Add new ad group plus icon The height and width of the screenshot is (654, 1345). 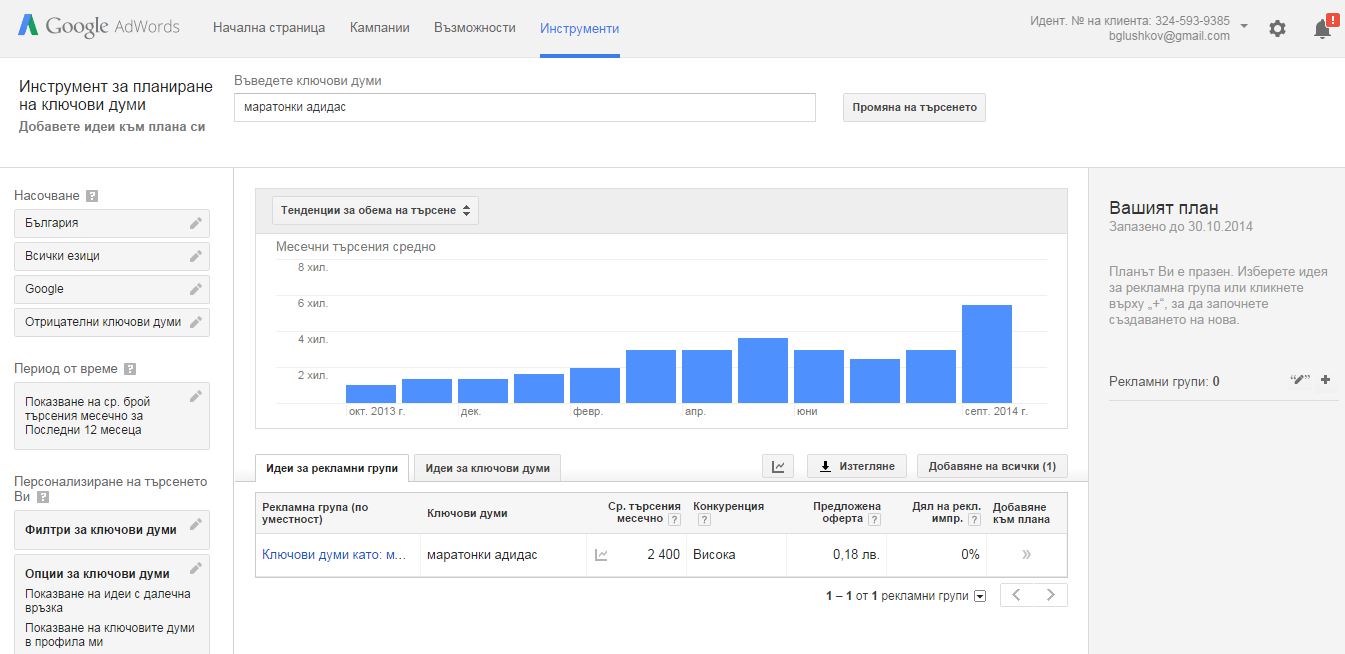1325,380
